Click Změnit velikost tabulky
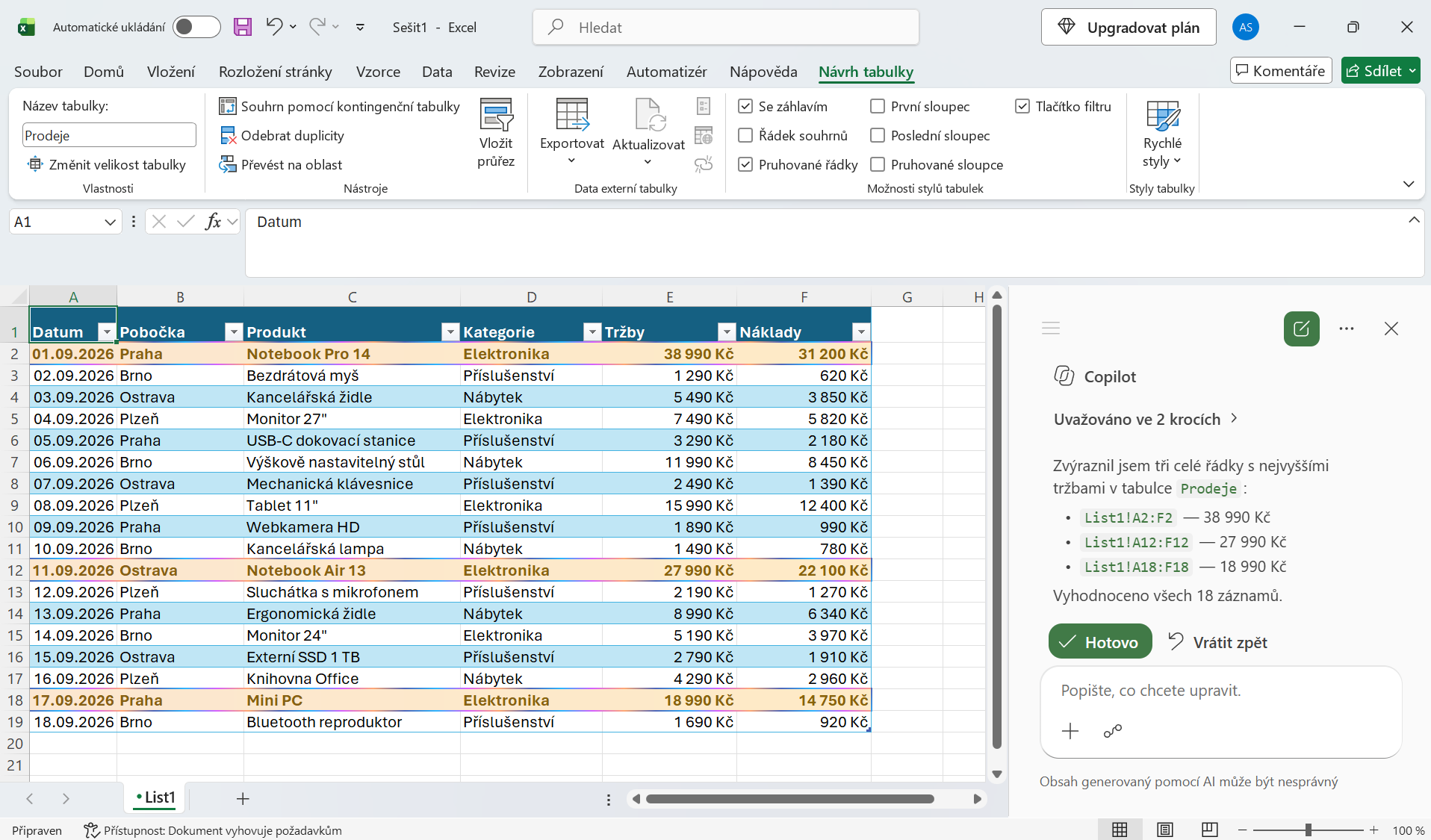1431x840 pixels. click(107, 164)
